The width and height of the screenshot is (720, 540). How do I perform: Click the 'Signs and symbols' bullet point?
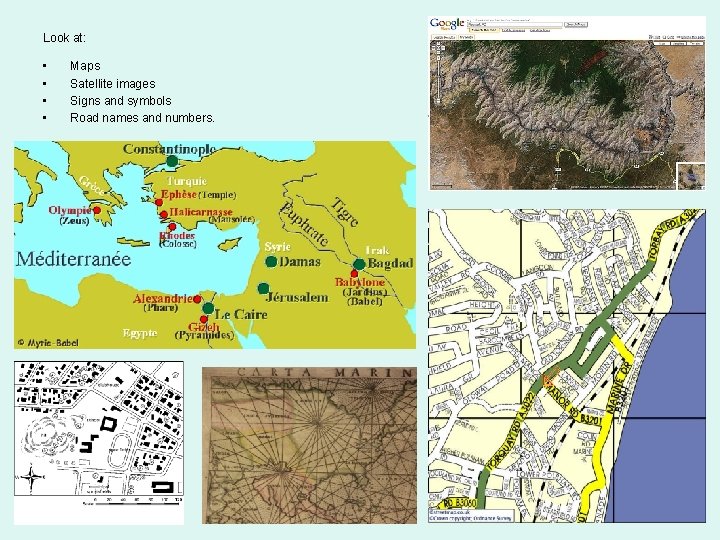click(x=121, y=101)
